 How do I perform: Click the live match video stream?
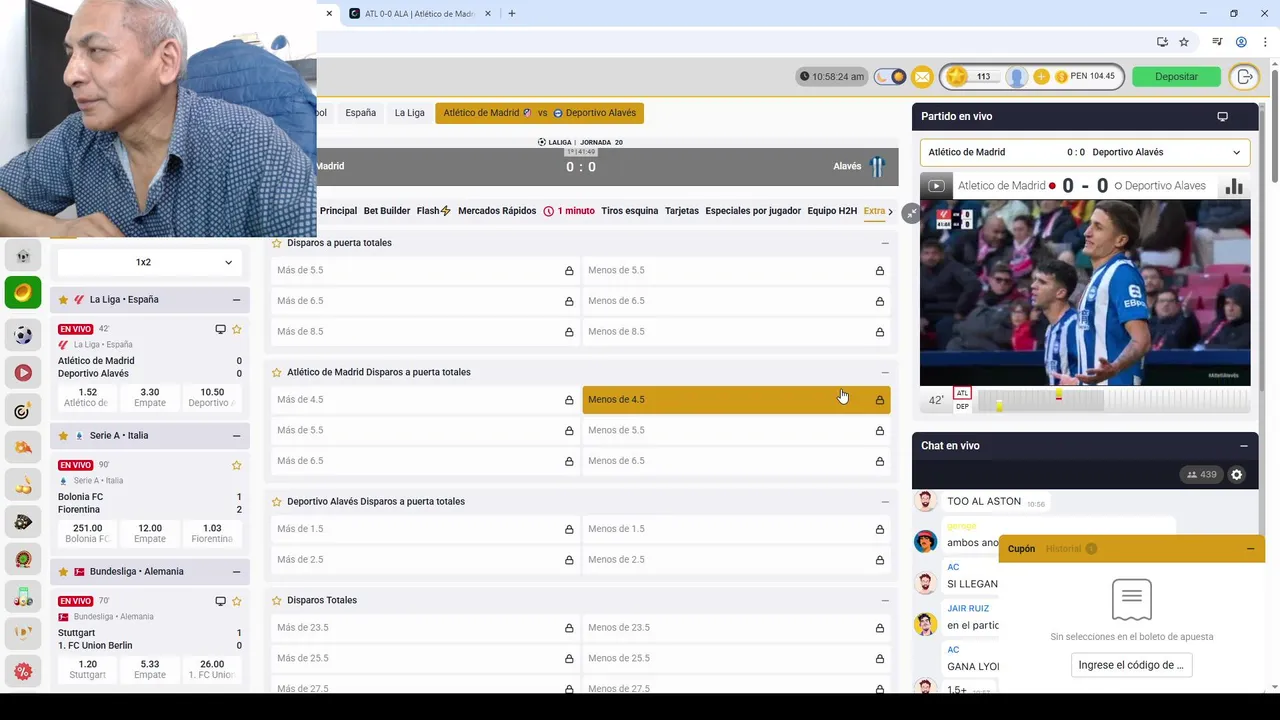[1085, 293]
